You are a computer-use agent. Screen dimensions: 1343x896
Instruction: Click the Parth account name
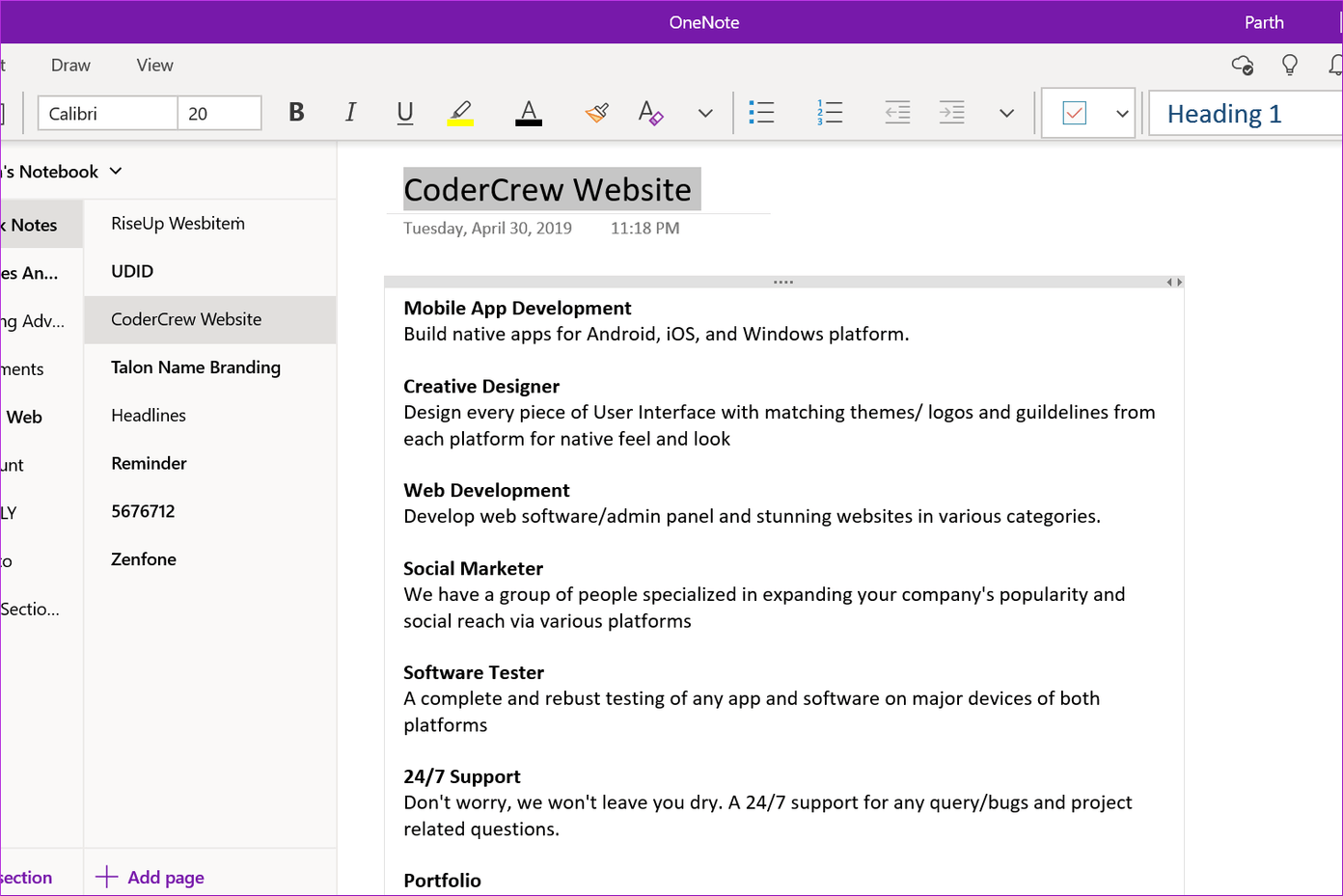tap(1264, 22)
